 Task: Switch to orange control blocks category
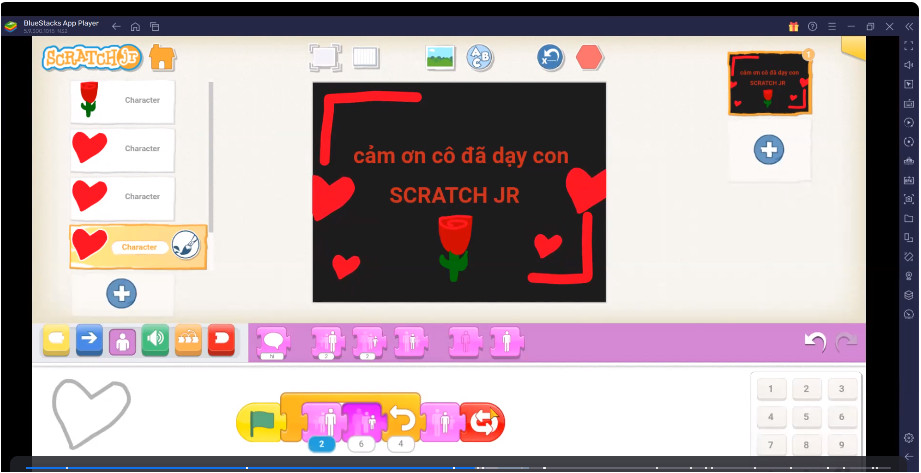coord(188,340)
